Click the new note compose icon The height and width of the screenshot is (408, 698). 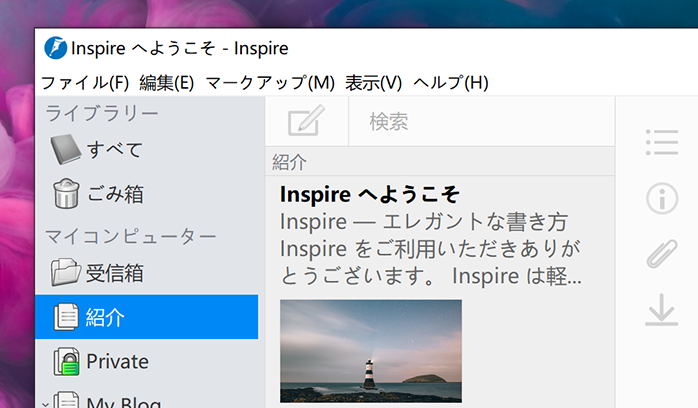pyautogui.click(x=306, y=122)
